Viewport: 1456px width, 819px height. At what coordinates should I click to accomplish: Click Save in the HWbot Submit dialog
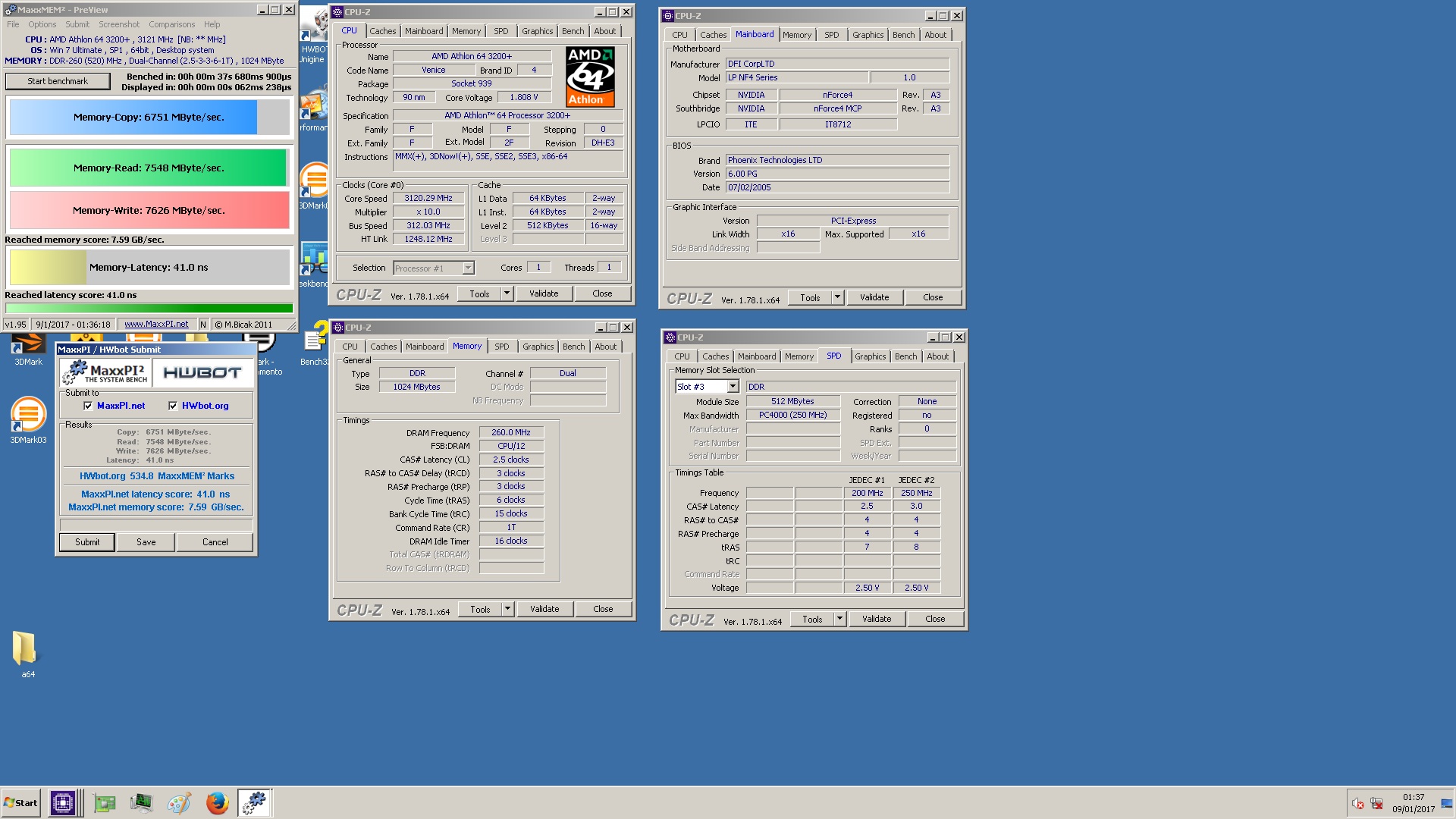146,542
